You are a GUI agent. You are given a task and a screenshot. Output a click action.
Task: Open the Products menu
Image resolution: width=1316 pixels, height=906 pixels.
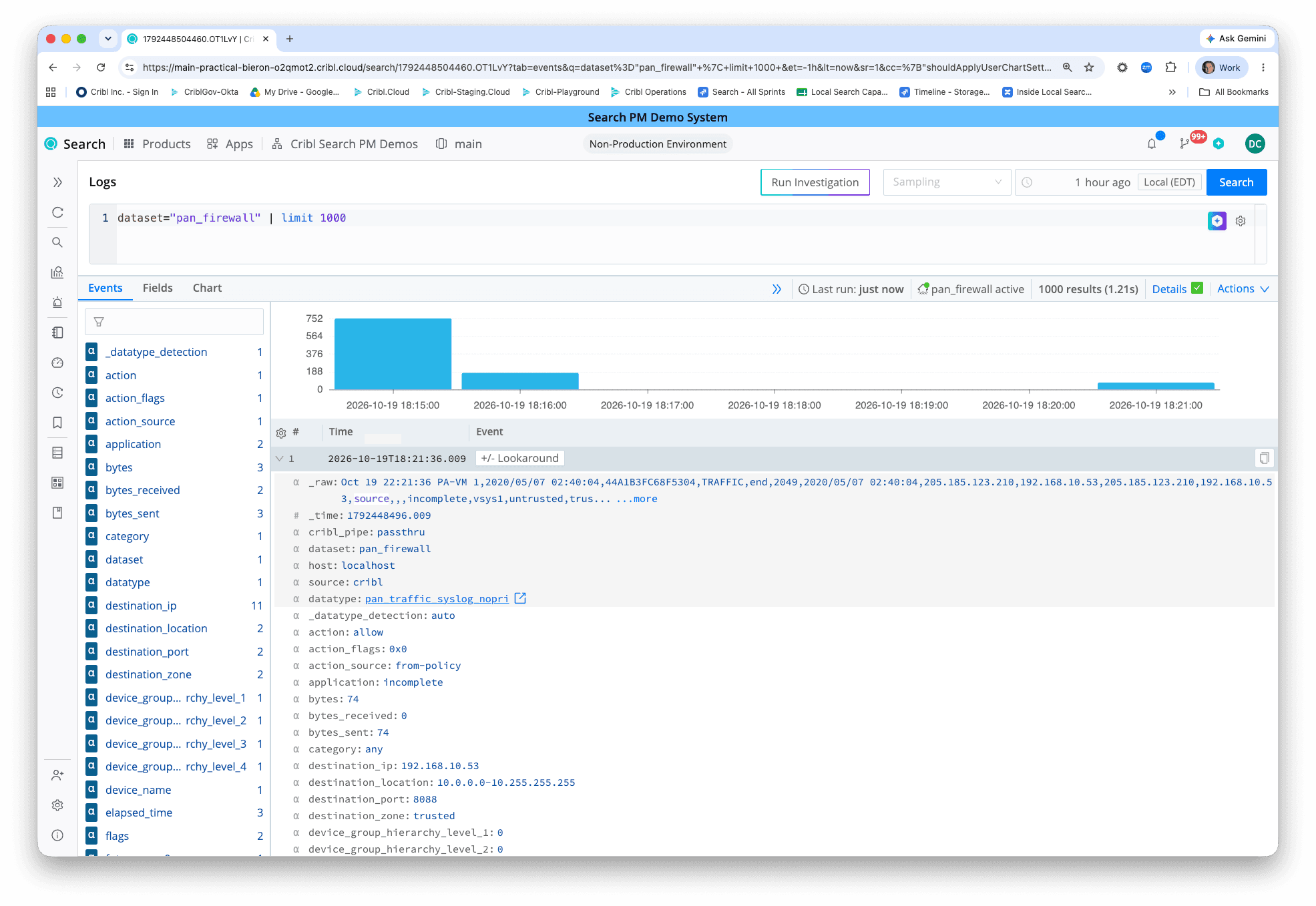point(157,144)
